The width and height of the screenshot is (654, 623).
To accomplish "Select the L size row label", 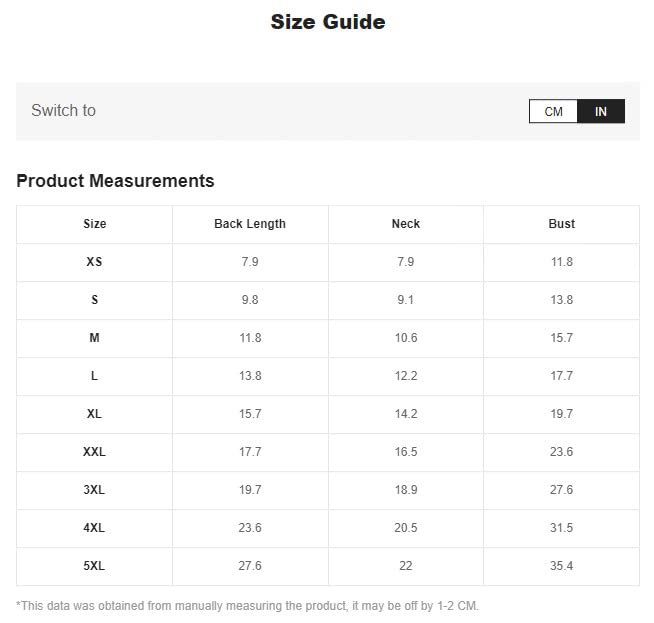I will (95, 376).
